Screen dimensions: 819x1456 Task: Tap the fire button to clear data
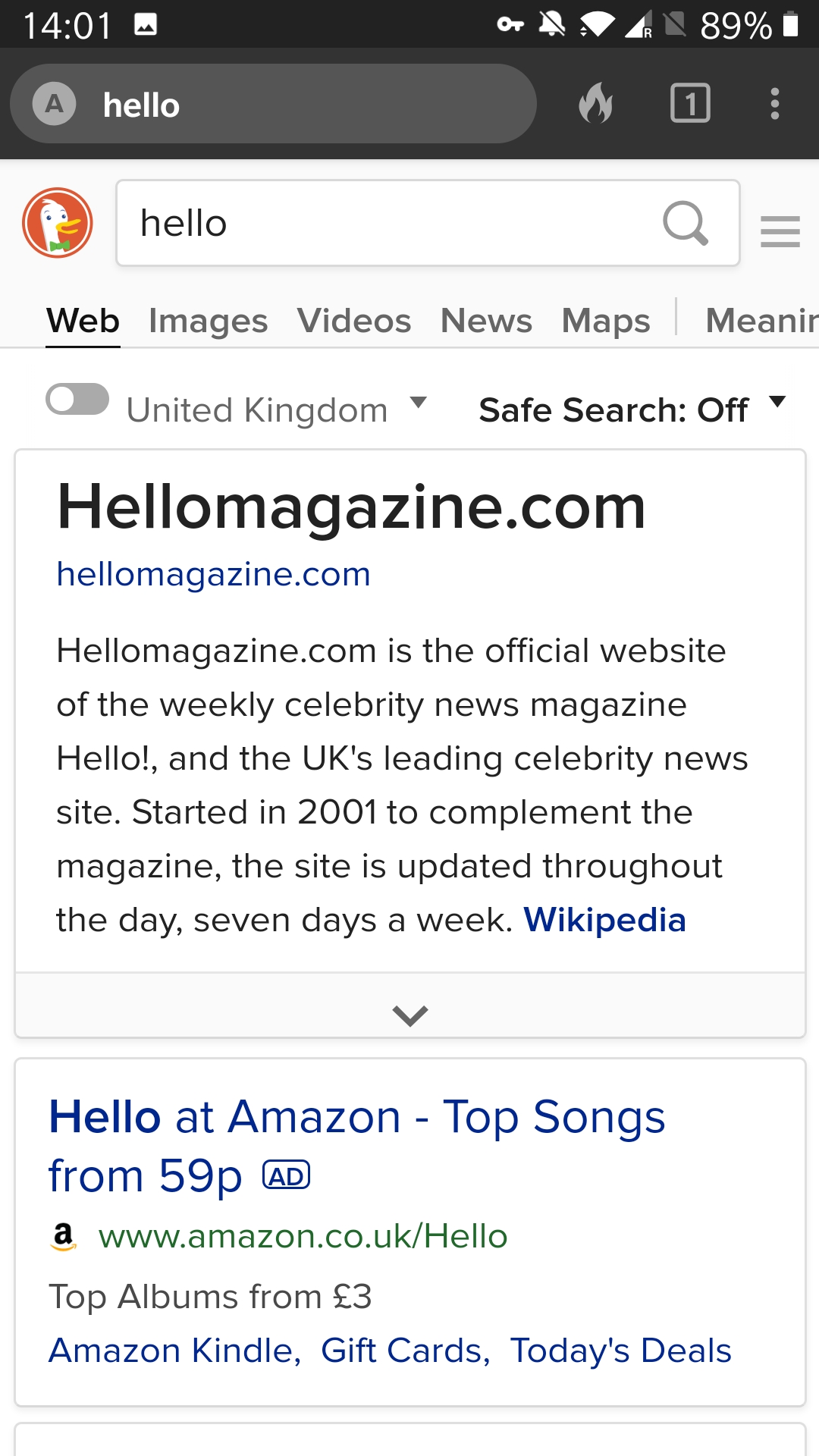pyautogui.click(x=596, y=103)
